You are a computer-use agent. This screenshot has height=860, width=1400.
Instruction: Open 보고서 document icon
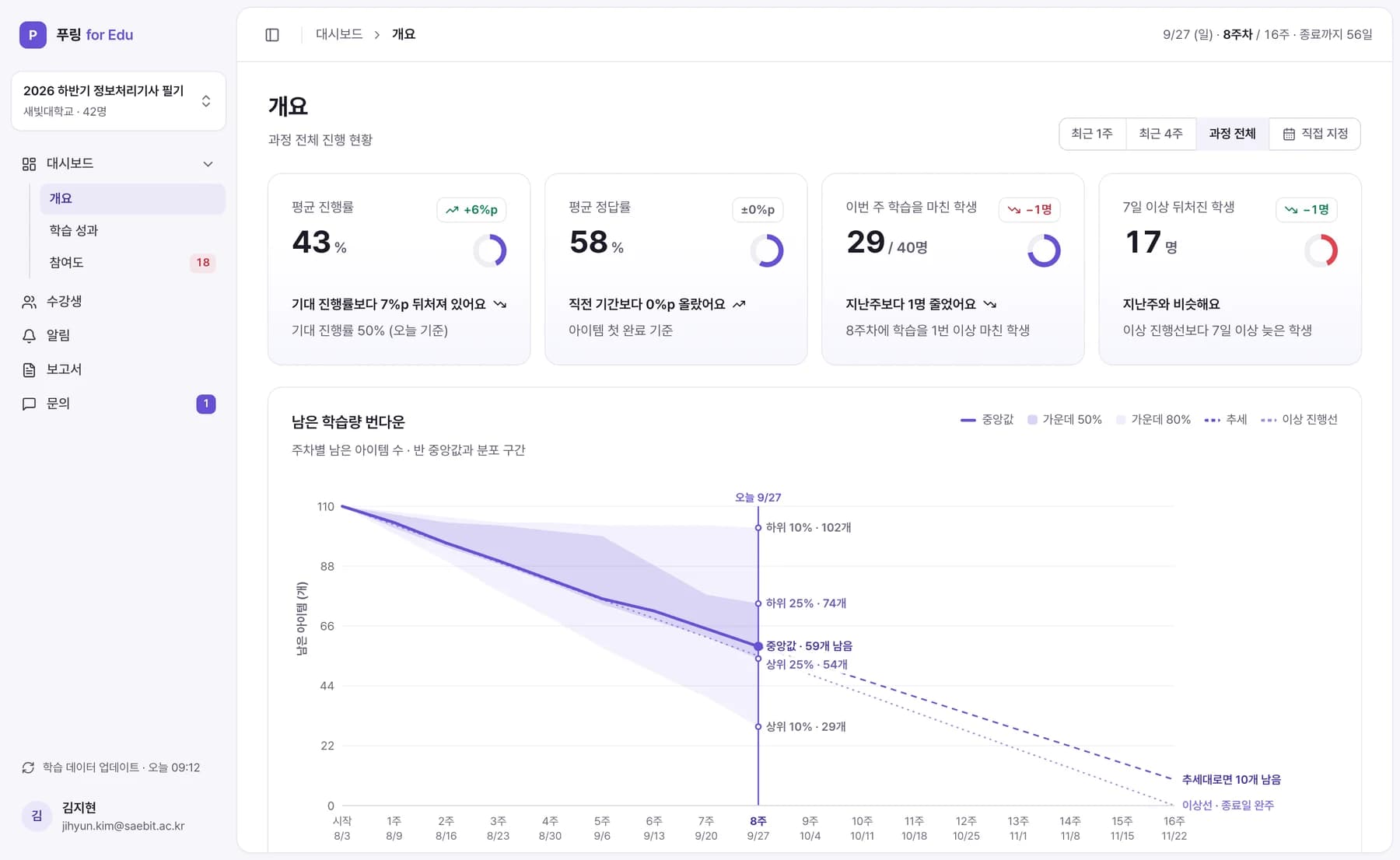(29, 370)
